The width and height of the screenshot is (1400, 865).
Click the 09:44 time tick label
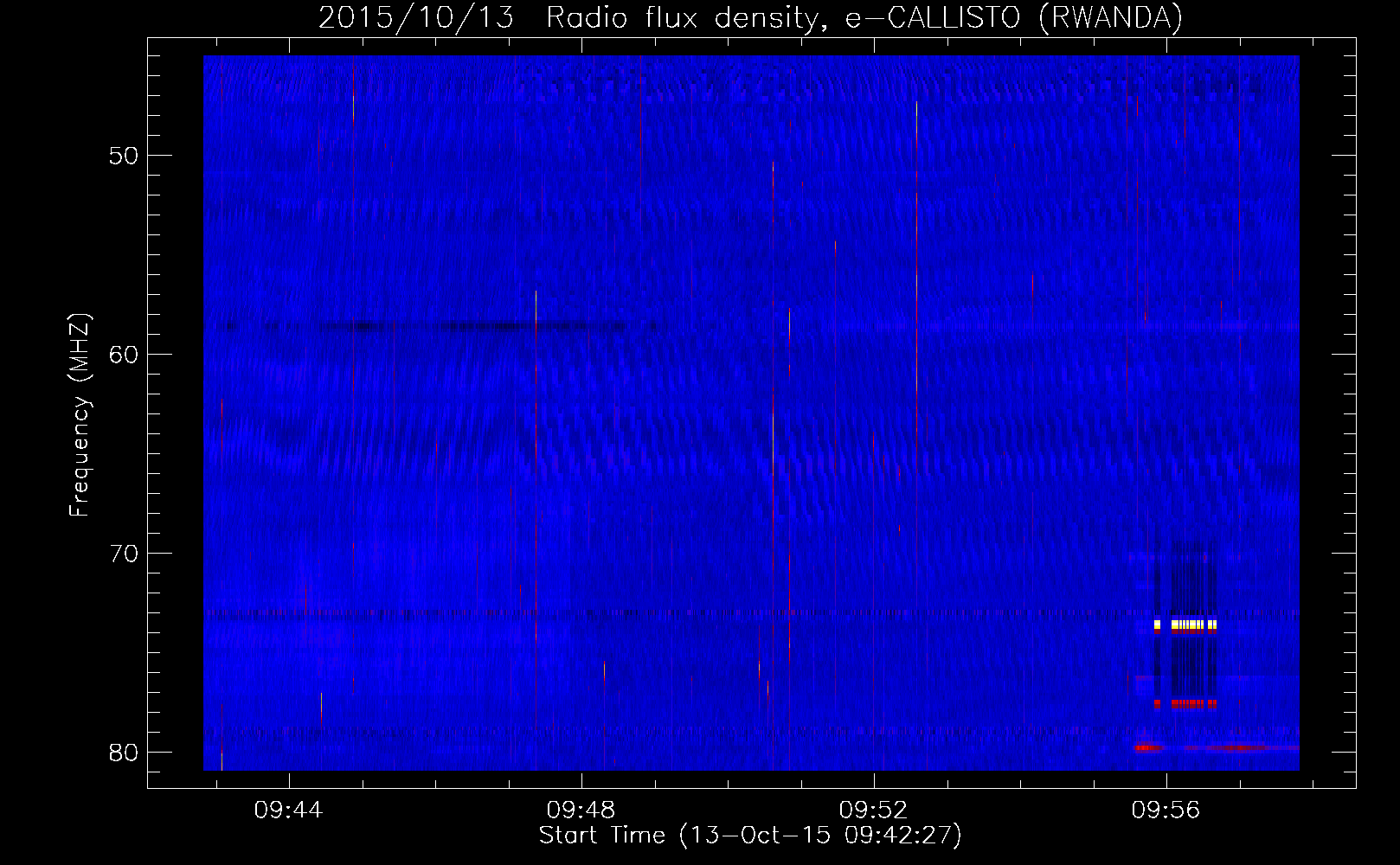pos(288,810)
